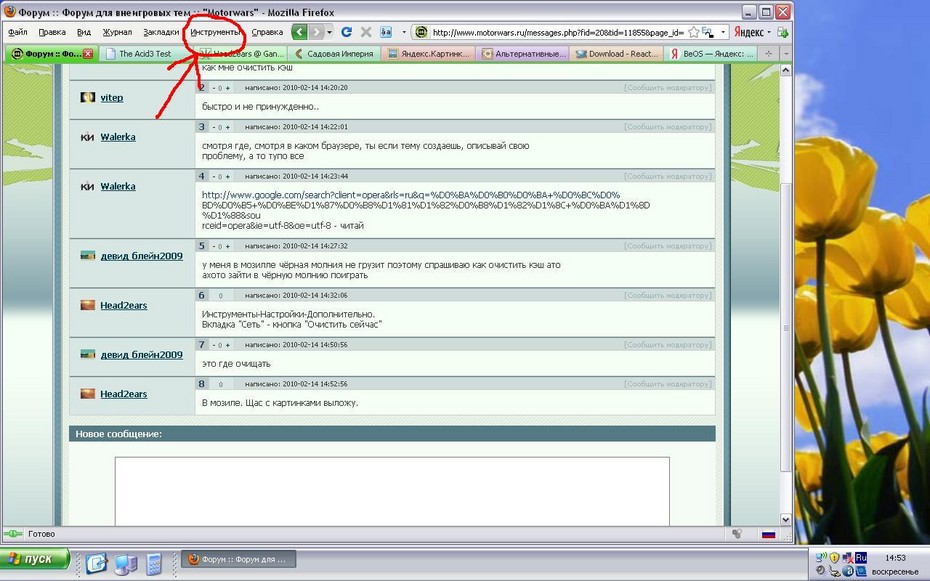Screen dimensions: 930x581
Task: Click the page scrollbar up arrow
Action: point(786,71)
